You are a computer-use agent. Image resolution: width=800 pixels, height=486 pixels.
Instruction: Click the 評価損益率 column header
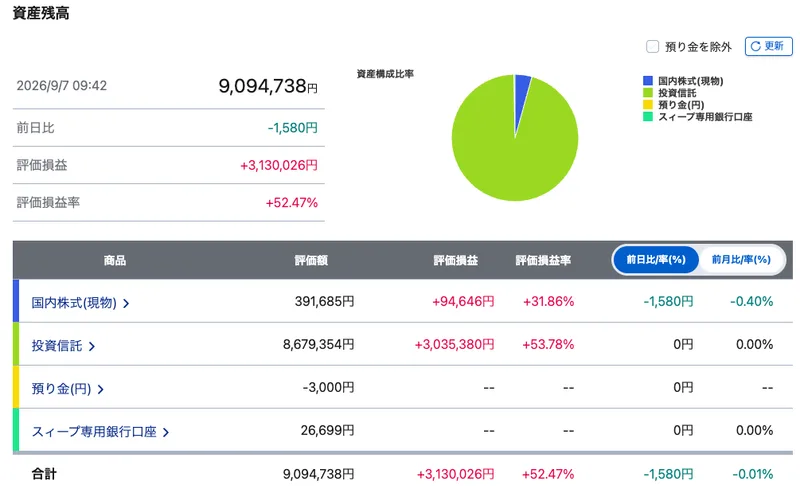click(x=543, y=261)
